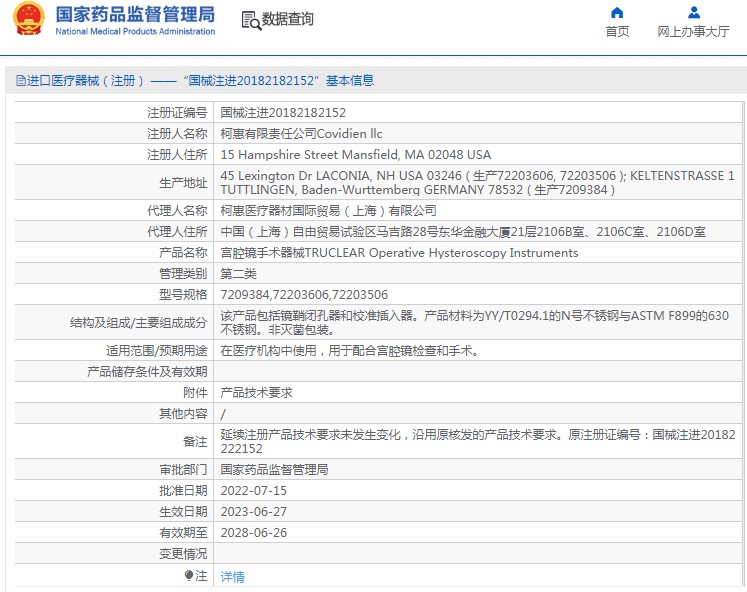
Task: Select intended use 在医疗机构中使用
Action: coord(350,351)
